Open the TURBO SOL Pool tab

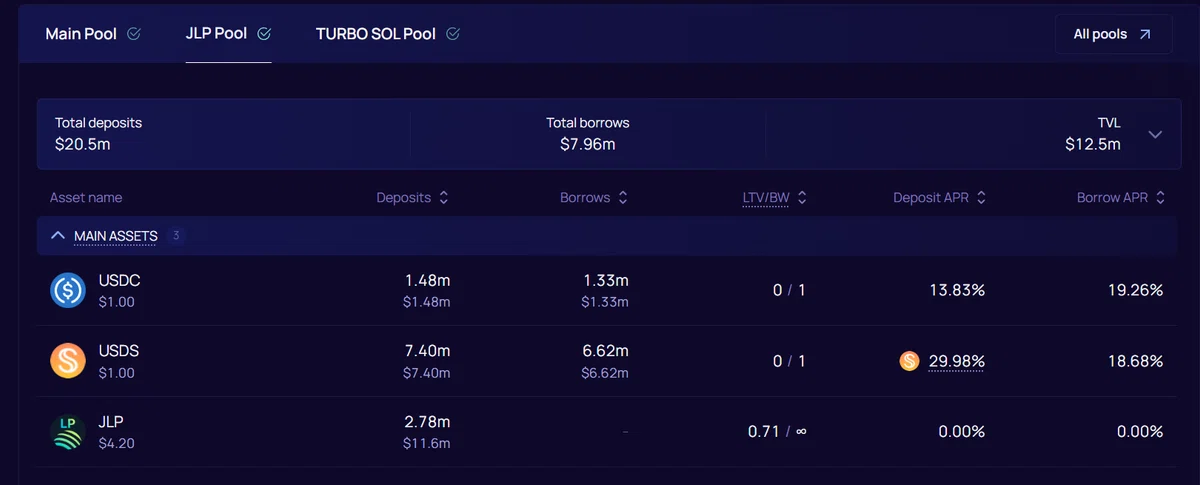pyautogui.click(x=388, y=34)
